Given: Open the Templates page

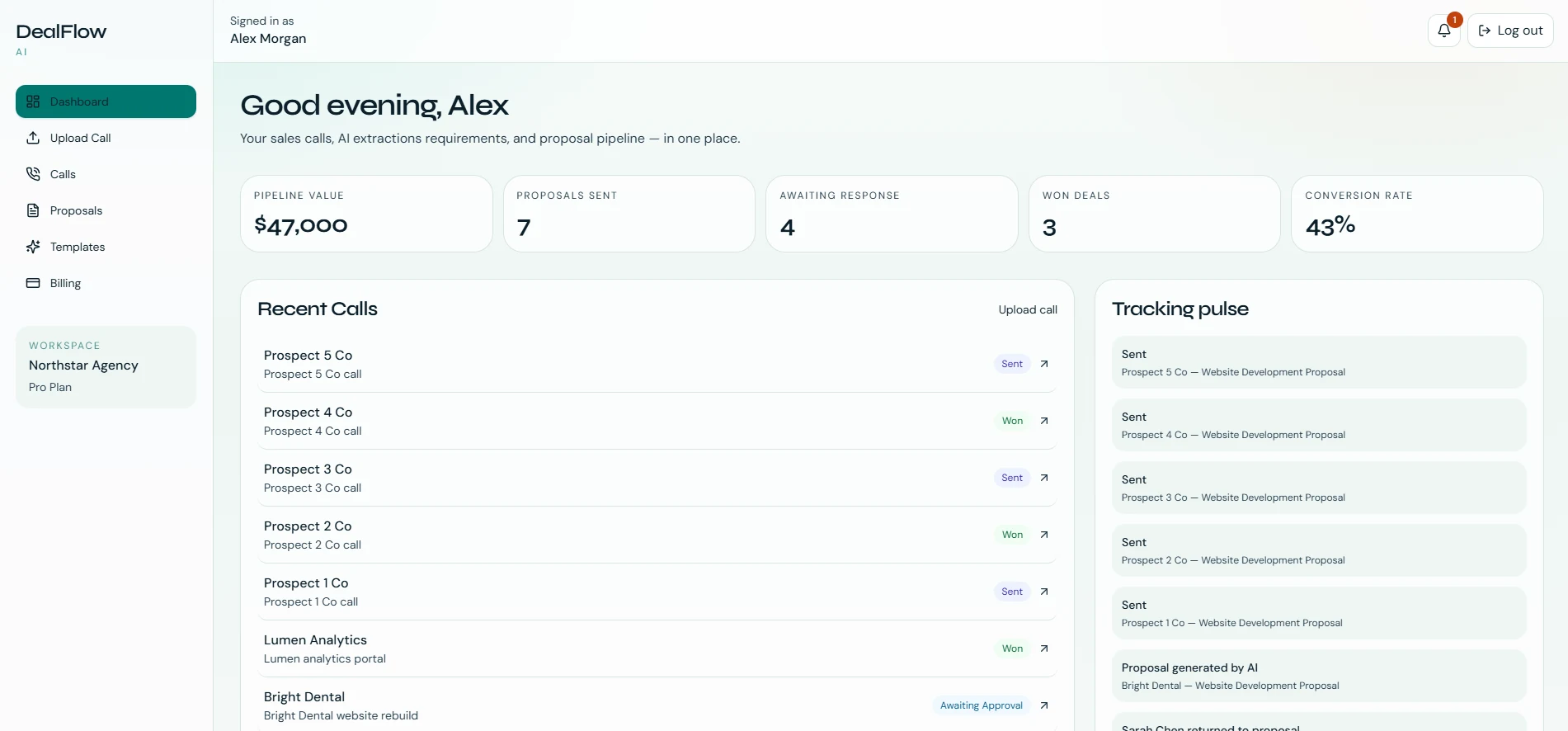Looking at the screenshot, I should [x=106, y=247].
